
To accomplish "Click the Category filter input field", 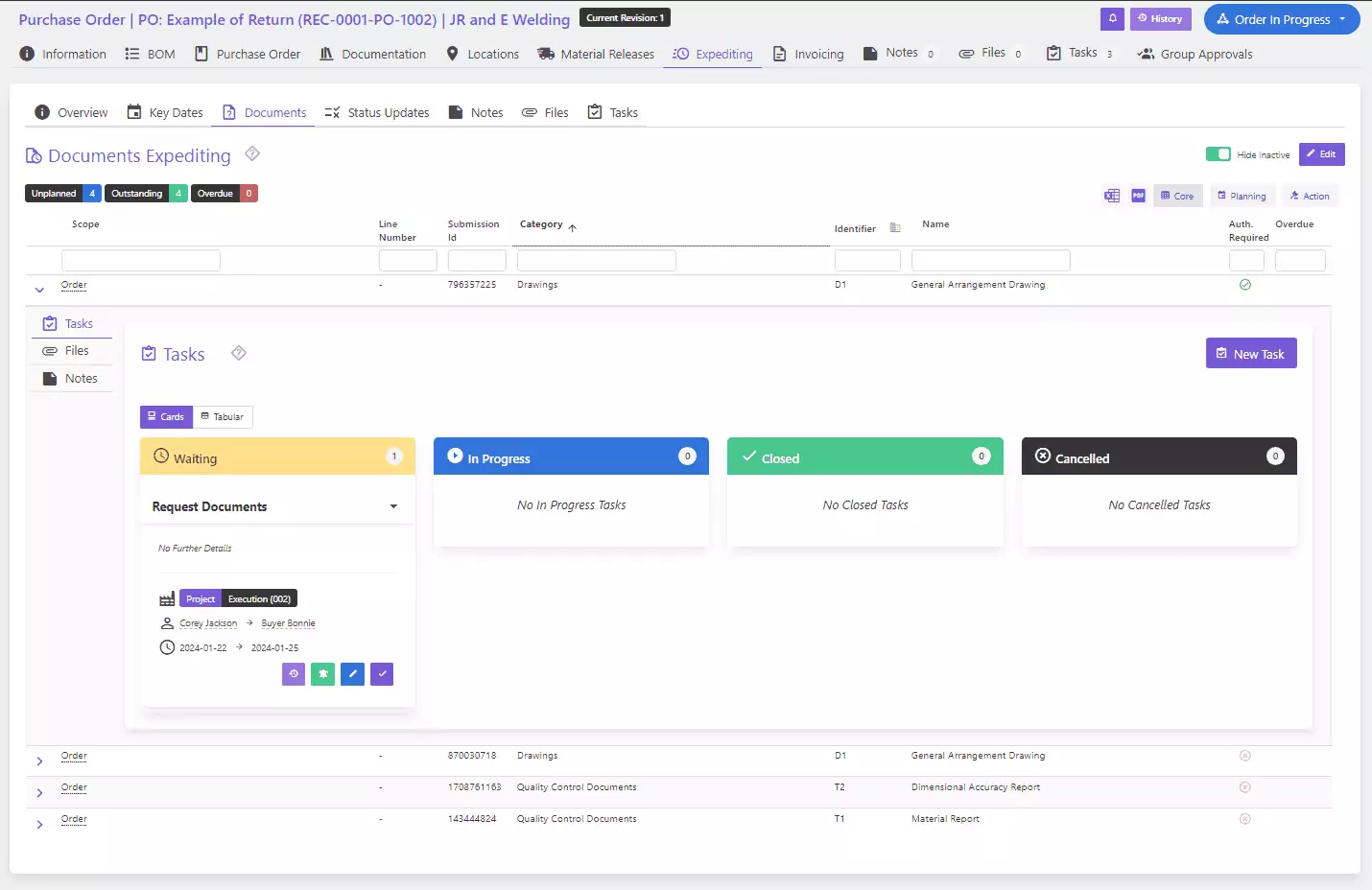I will coord(597,260).
